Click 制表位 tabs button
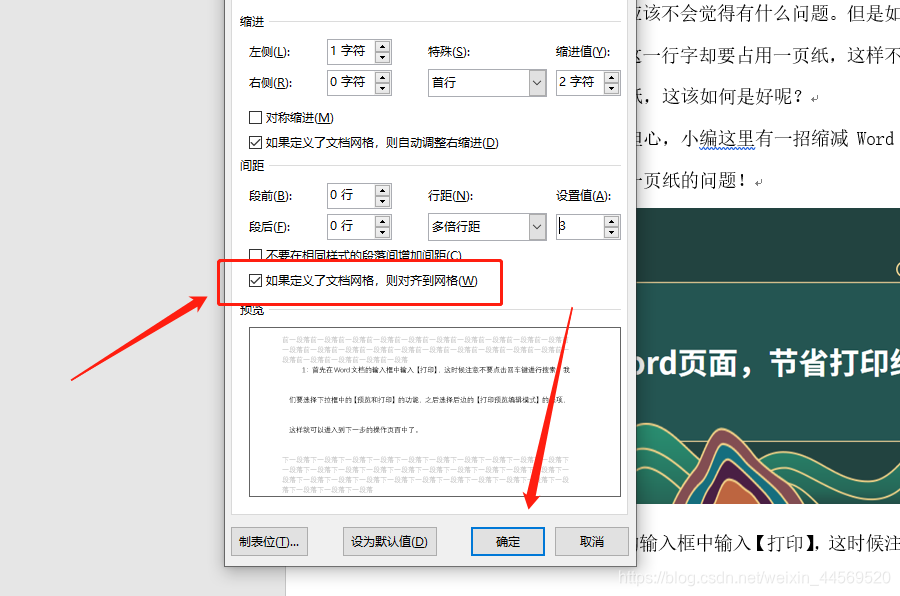Screen dimensions: 900x596 click(x=269, y=541)
